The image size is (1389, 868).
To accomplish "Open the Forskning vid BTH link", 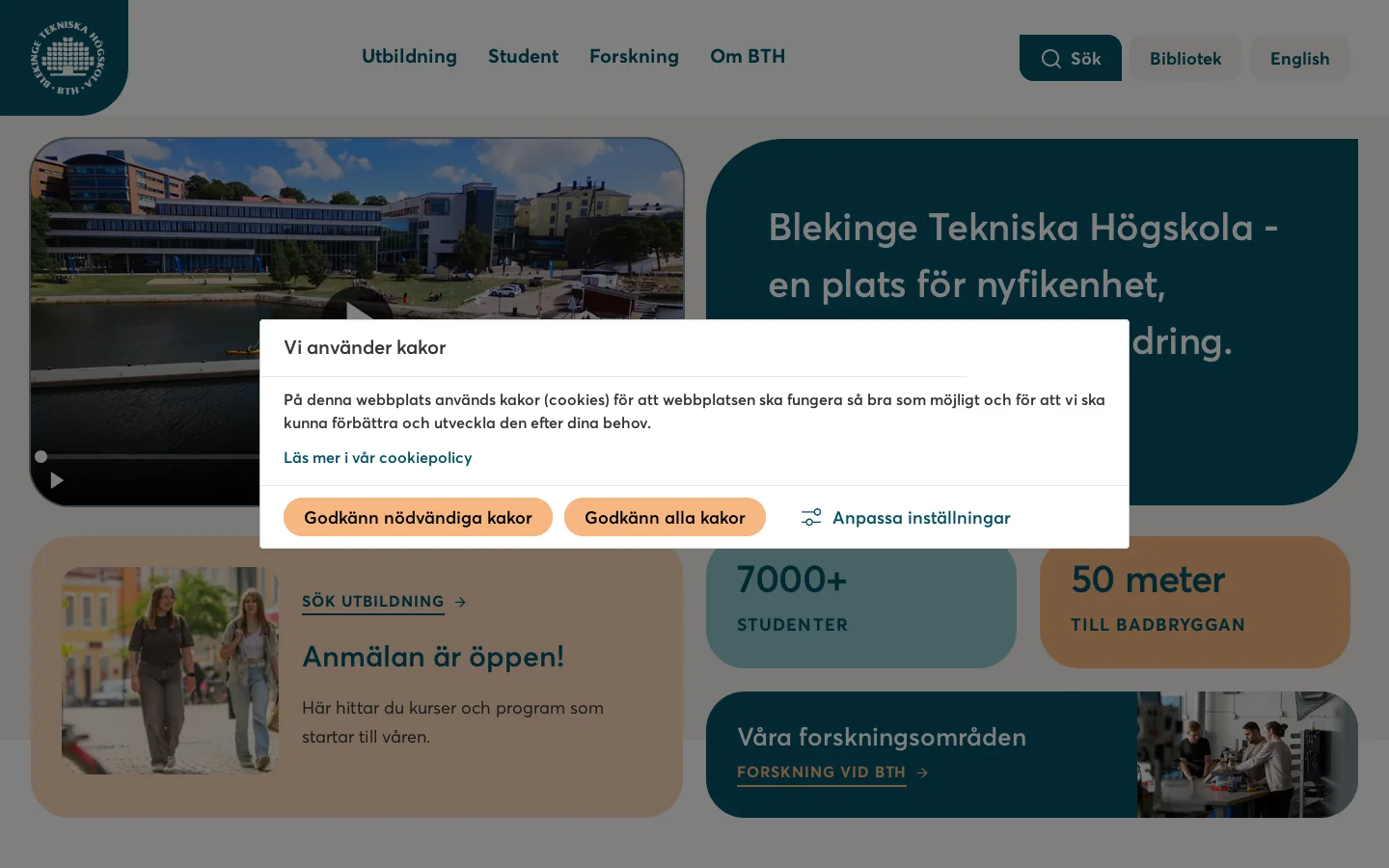I will (822, 773).
